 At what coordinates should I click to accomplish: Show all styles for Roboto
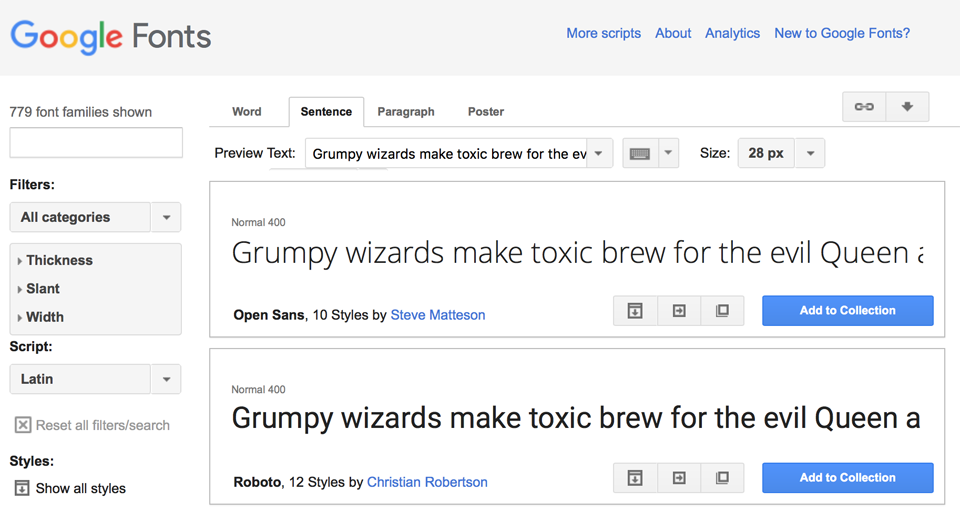tap(636, 478)
